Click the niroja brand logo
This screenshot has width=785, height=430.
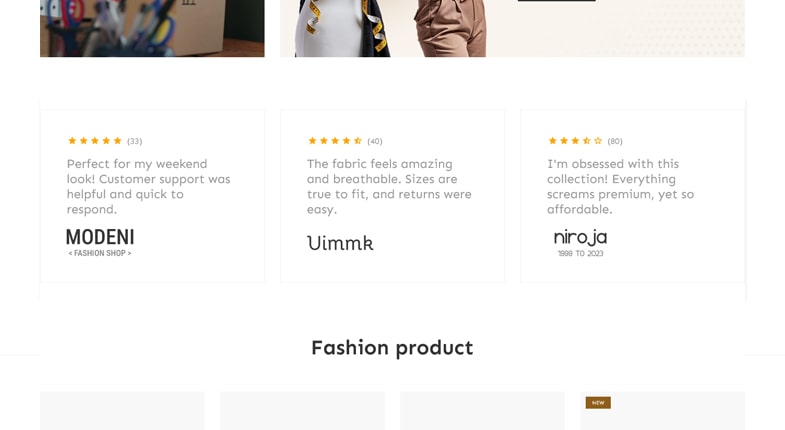pyautogui.click(x=581, y=242)
